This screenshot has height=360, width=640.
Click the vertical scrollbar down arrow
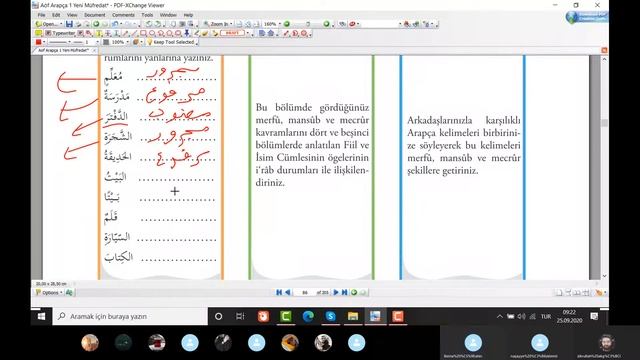pos(604,276)
